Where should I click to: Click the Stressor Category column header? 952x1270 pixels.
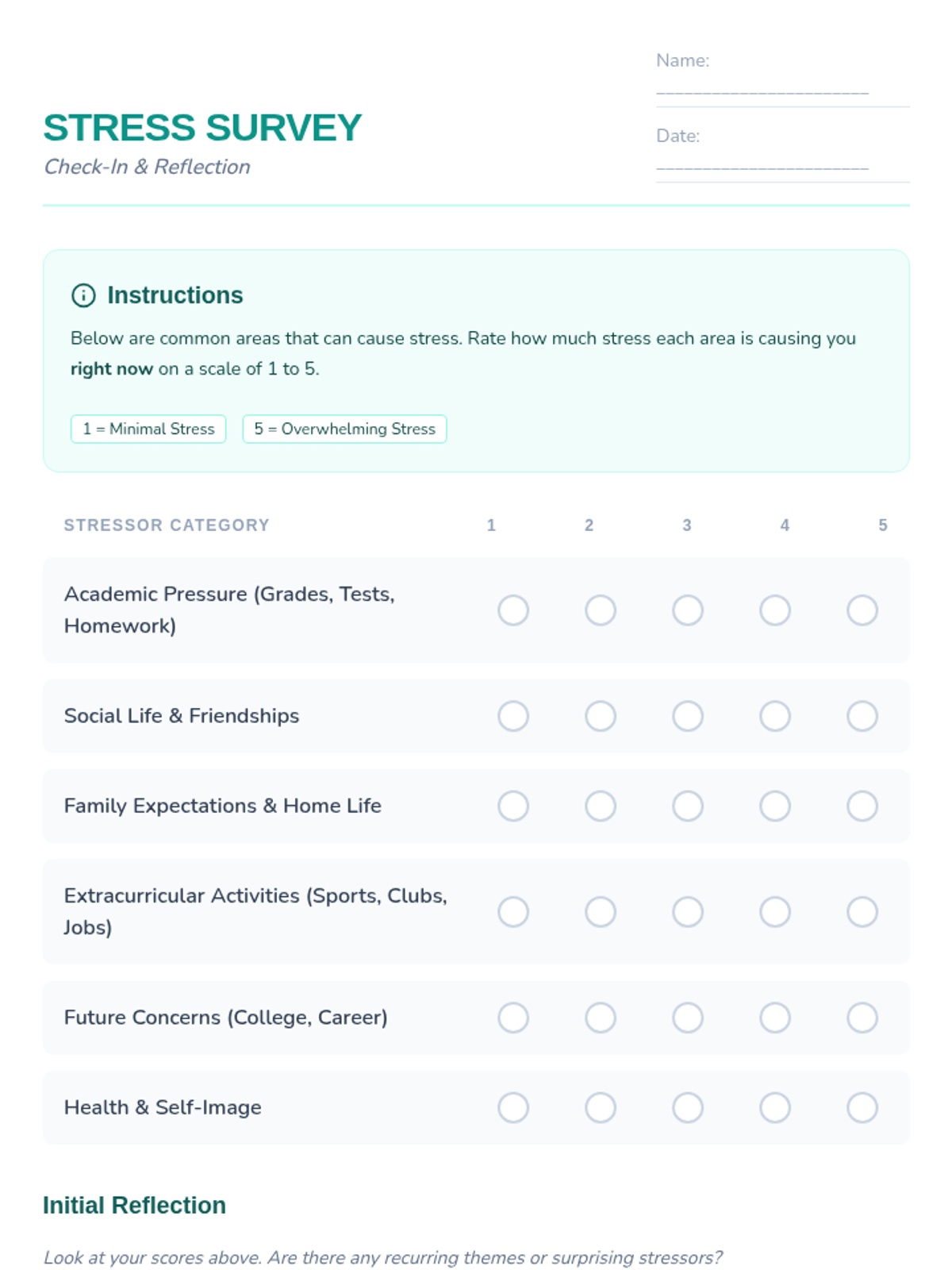pyautogui.click(x=167, y=525)
